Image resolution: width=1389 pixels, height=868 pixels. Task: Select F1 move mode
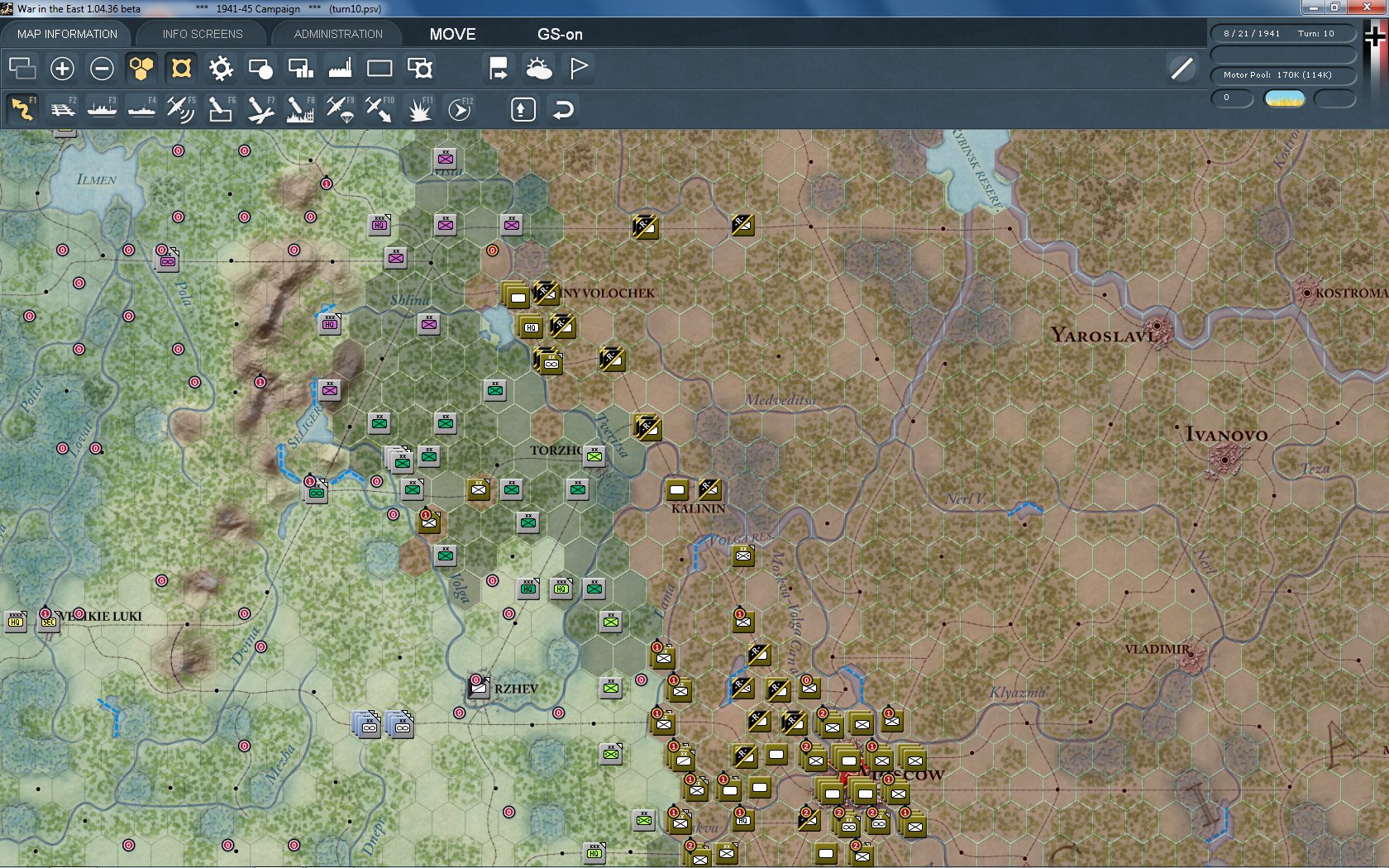22,108
